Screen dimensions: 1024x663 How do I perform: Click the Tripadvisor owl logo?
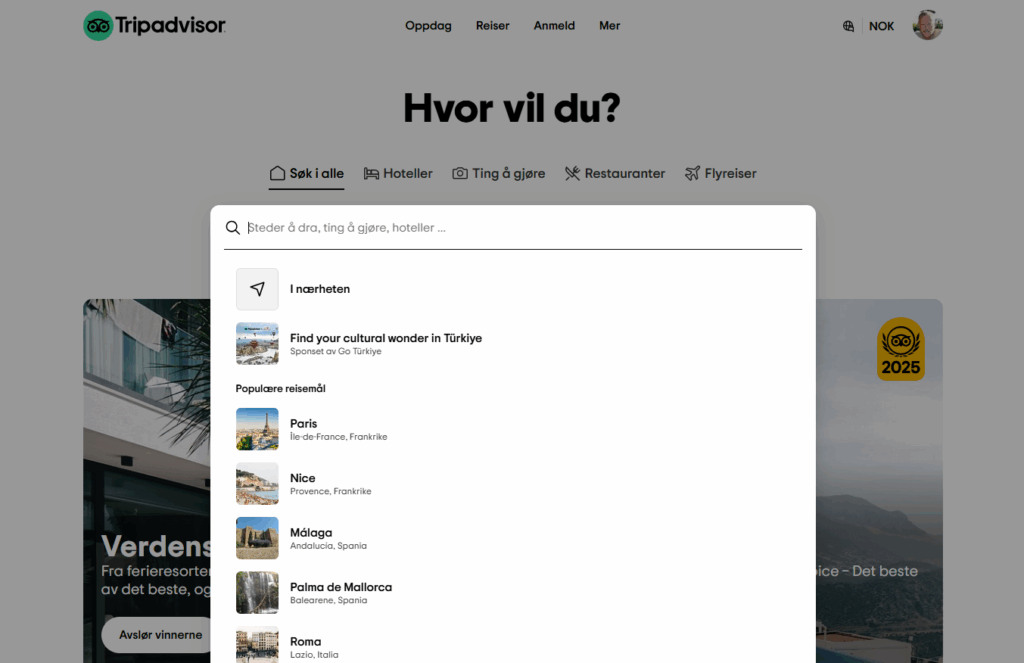[98, 25]
